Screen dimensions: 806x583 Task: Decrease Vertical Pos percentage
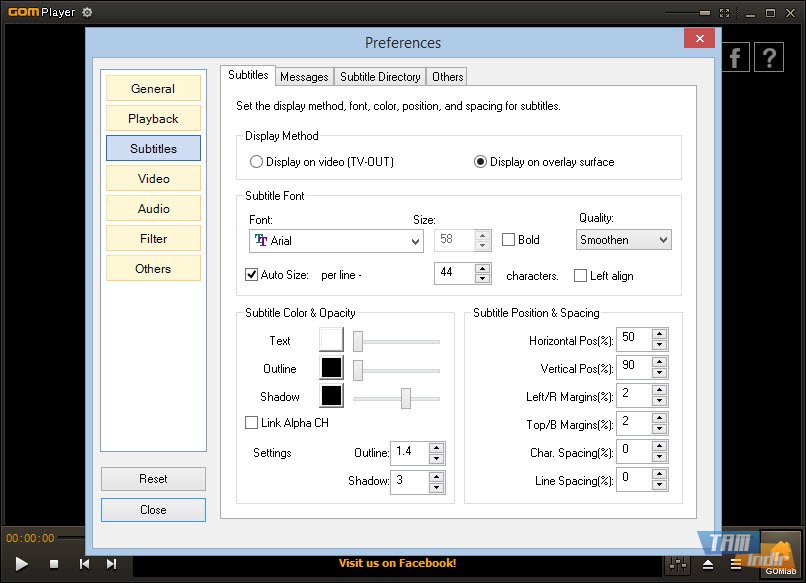coord(660,372)
